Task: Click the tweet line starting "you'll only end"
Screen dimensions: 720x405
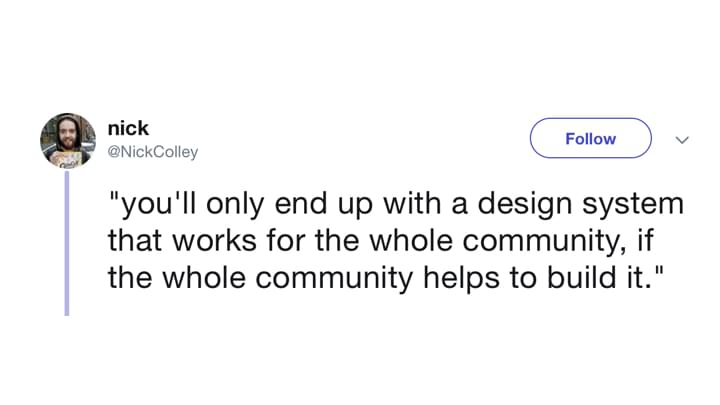Action: click(396, 204)
